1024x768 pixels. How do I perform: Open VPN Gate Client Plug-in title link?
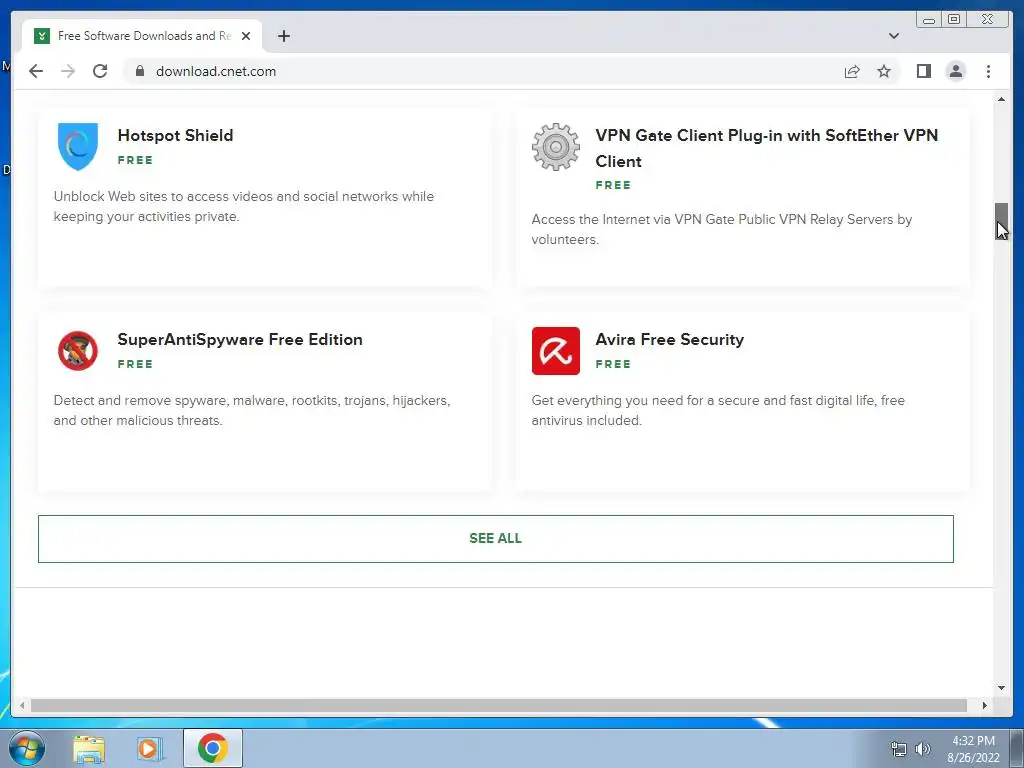tap(767, 148)
